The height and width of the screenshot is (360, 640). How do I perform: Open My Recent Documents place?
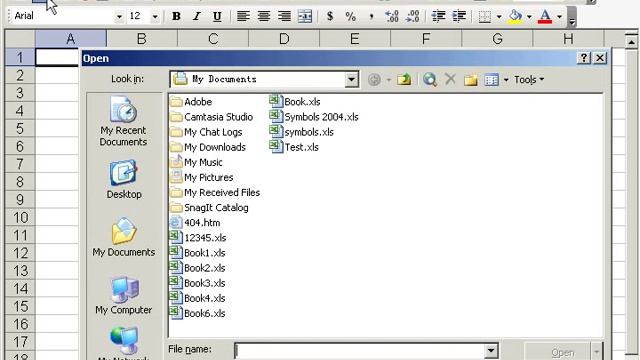(x=123, y=121)
